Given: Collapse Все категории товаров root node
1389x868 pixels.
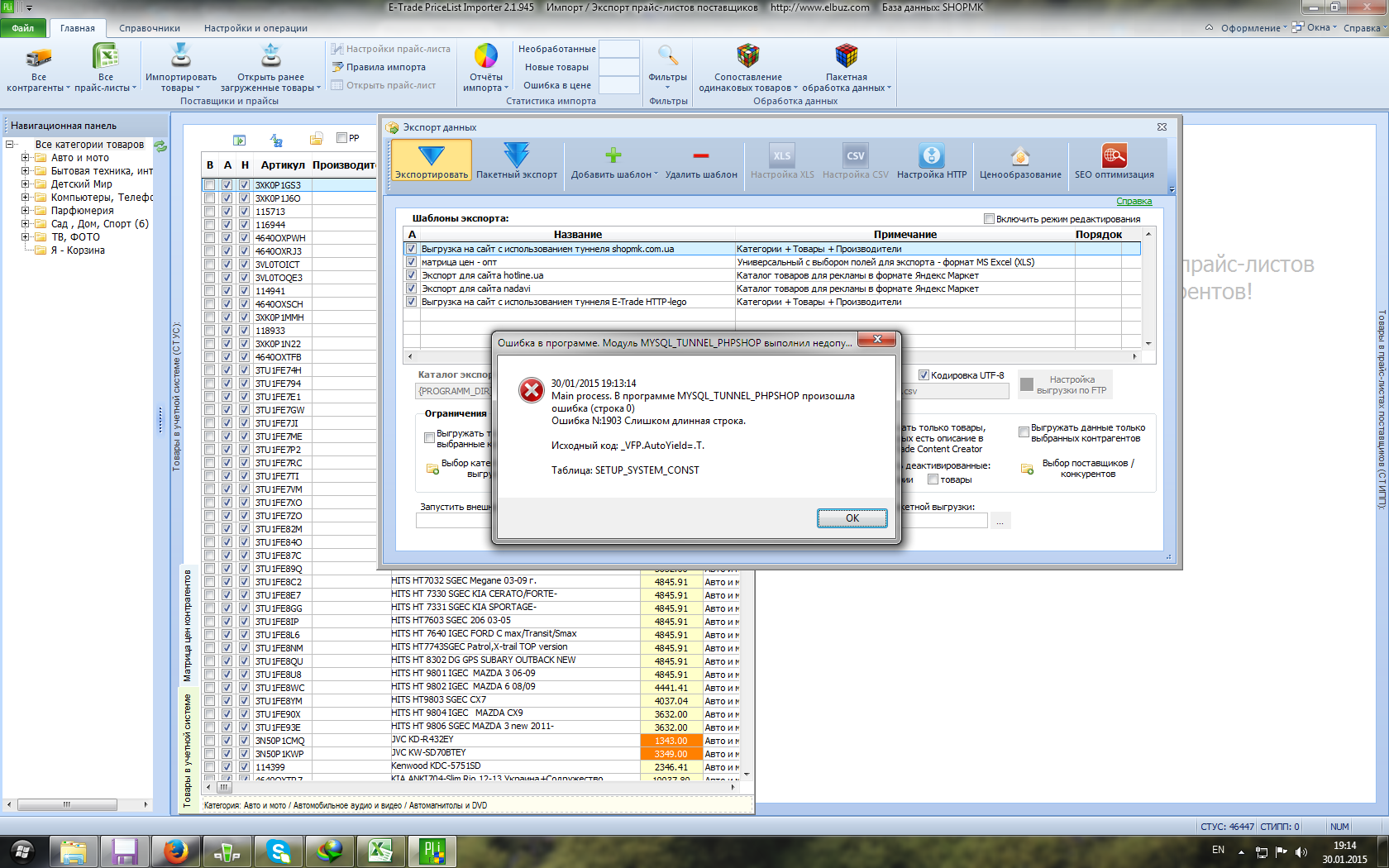Looking at the screenshot, I should [10, 145].
